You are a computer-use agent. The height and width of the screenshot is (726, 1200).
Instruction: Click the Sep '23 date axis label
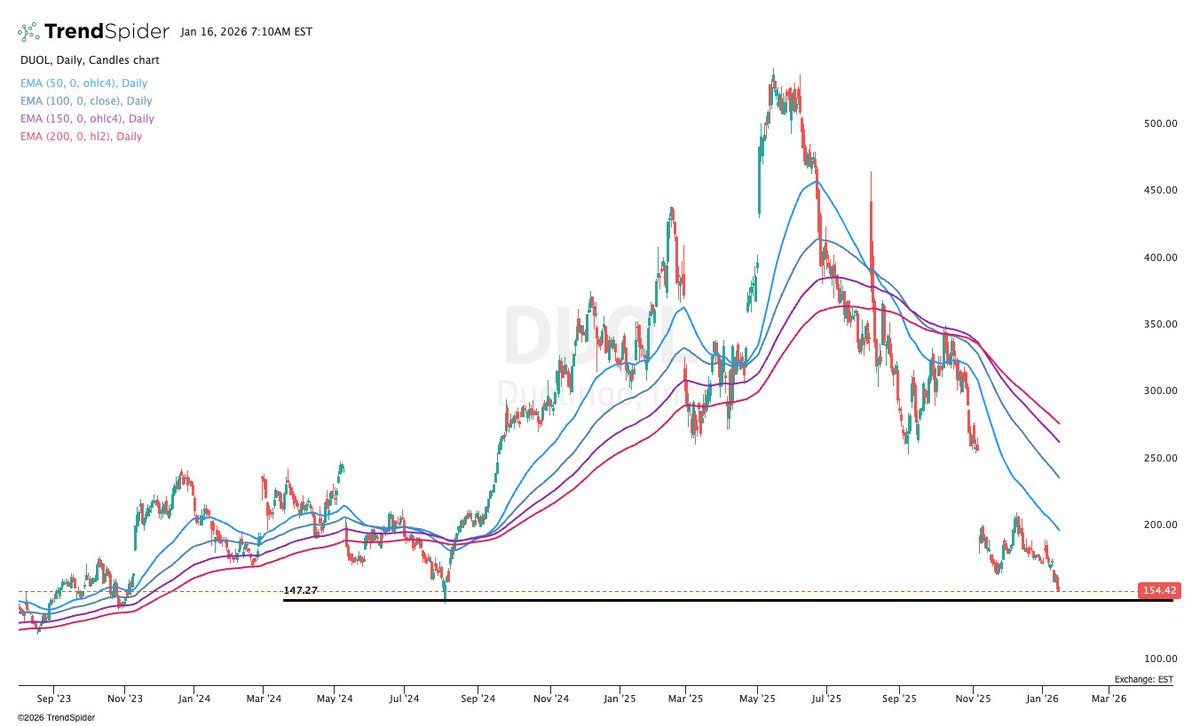(x=53, y=699)
